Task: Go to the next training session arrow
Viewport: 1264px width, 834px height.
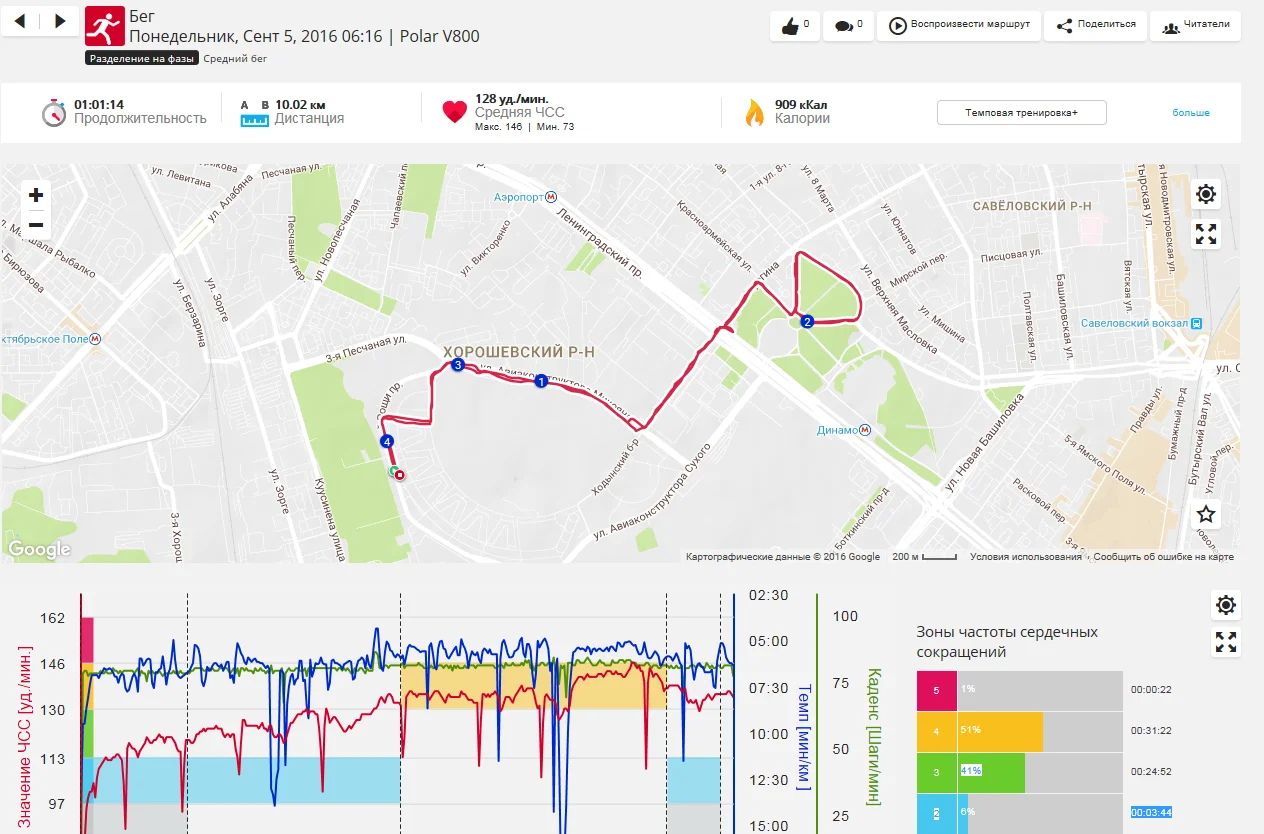Action: click(60, 21)
